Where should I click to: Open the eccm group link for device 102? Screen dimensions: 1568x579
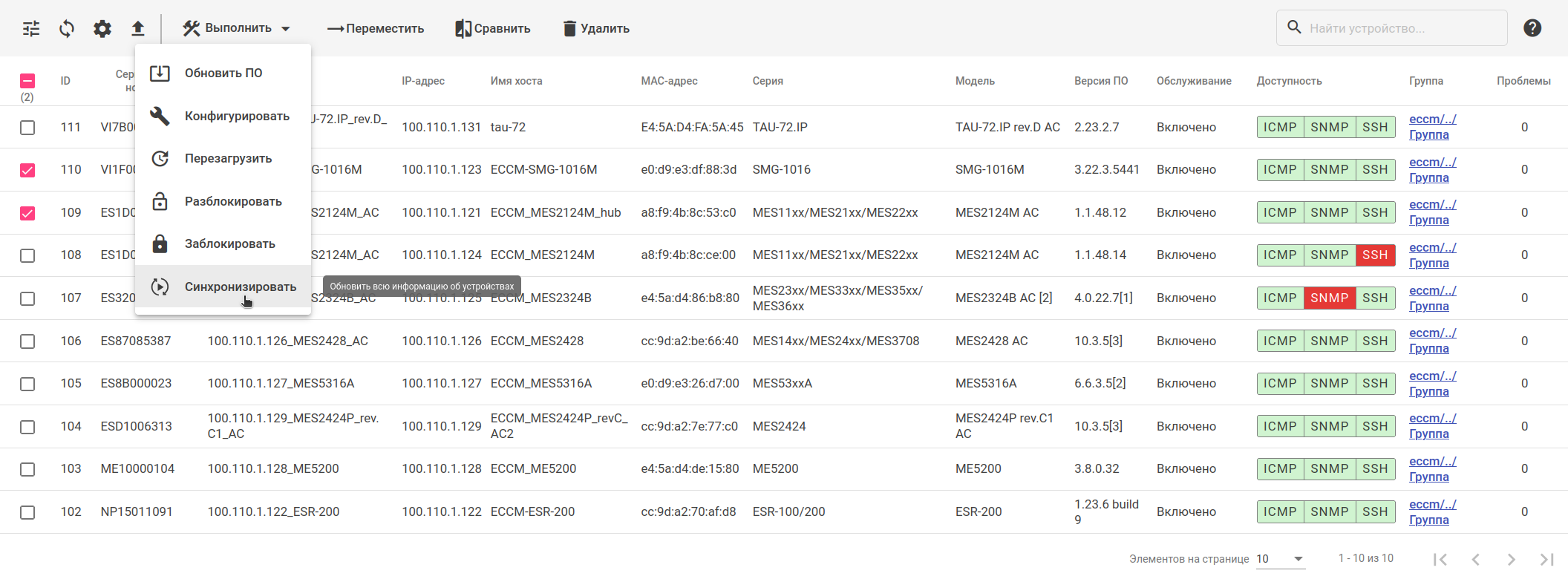click(x=1432, y=505)
